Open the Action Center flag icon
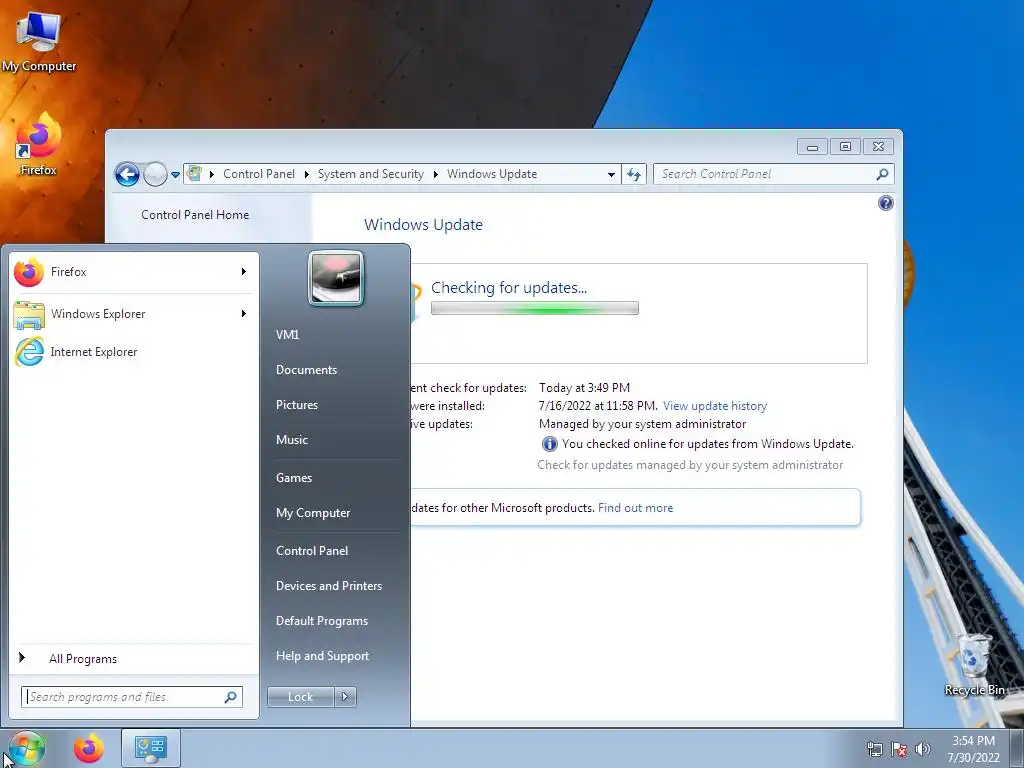1024x768 pixels. click(x=899, y=749)
